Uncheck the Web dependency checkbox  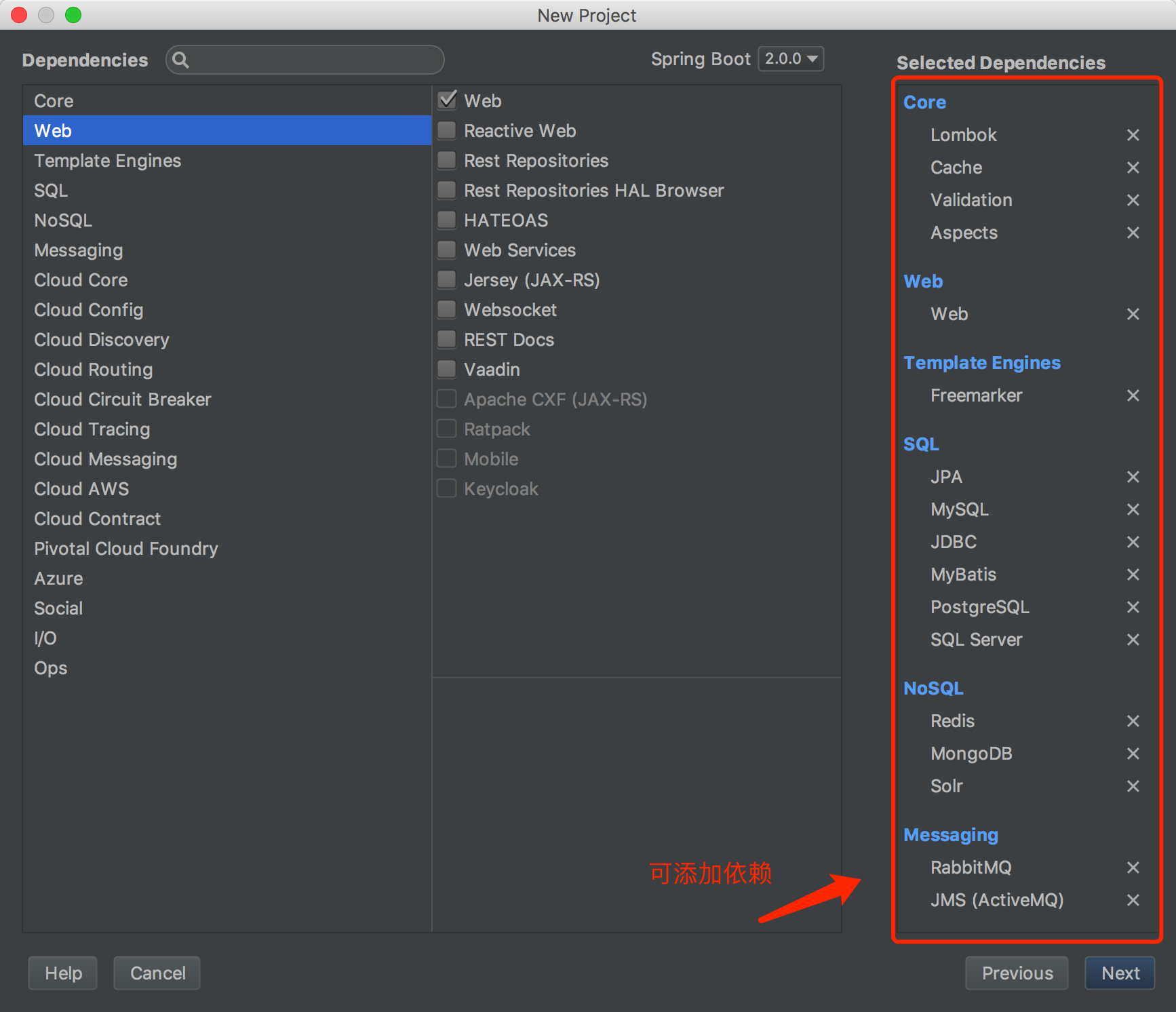(x=447, y=100)
